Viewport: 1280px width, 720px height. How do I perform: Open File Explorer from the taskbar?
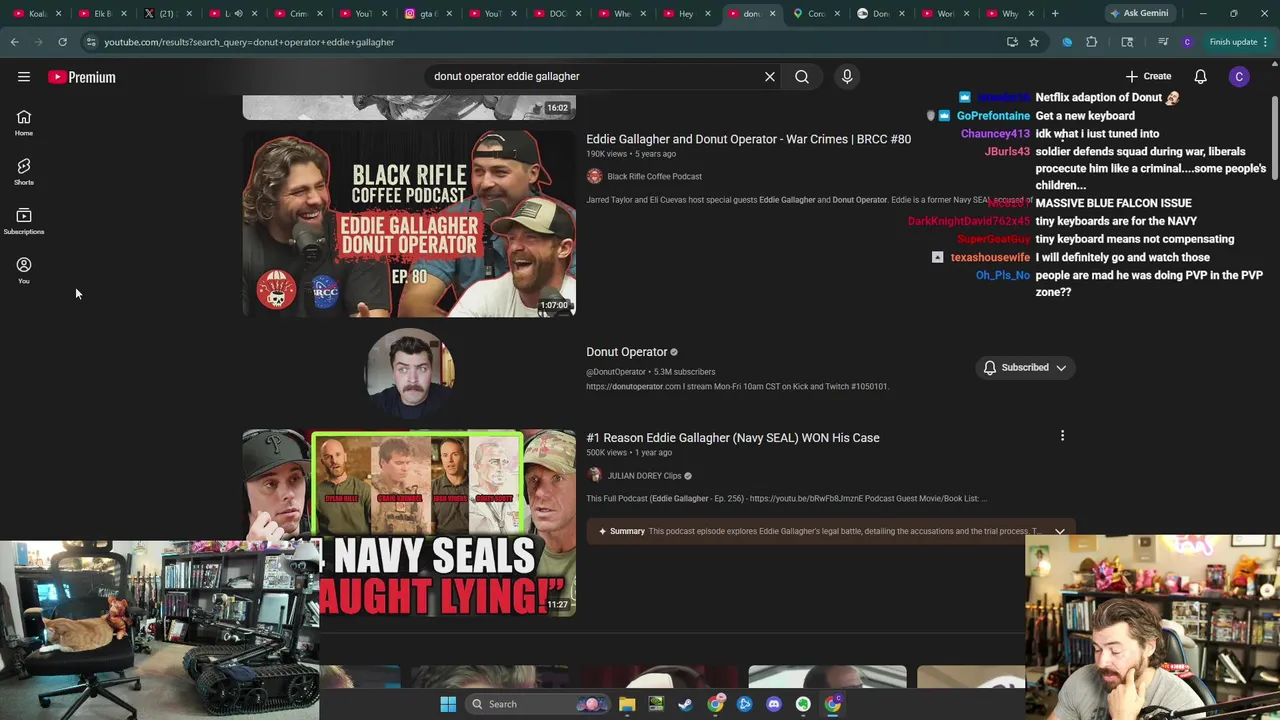[627, 704]
